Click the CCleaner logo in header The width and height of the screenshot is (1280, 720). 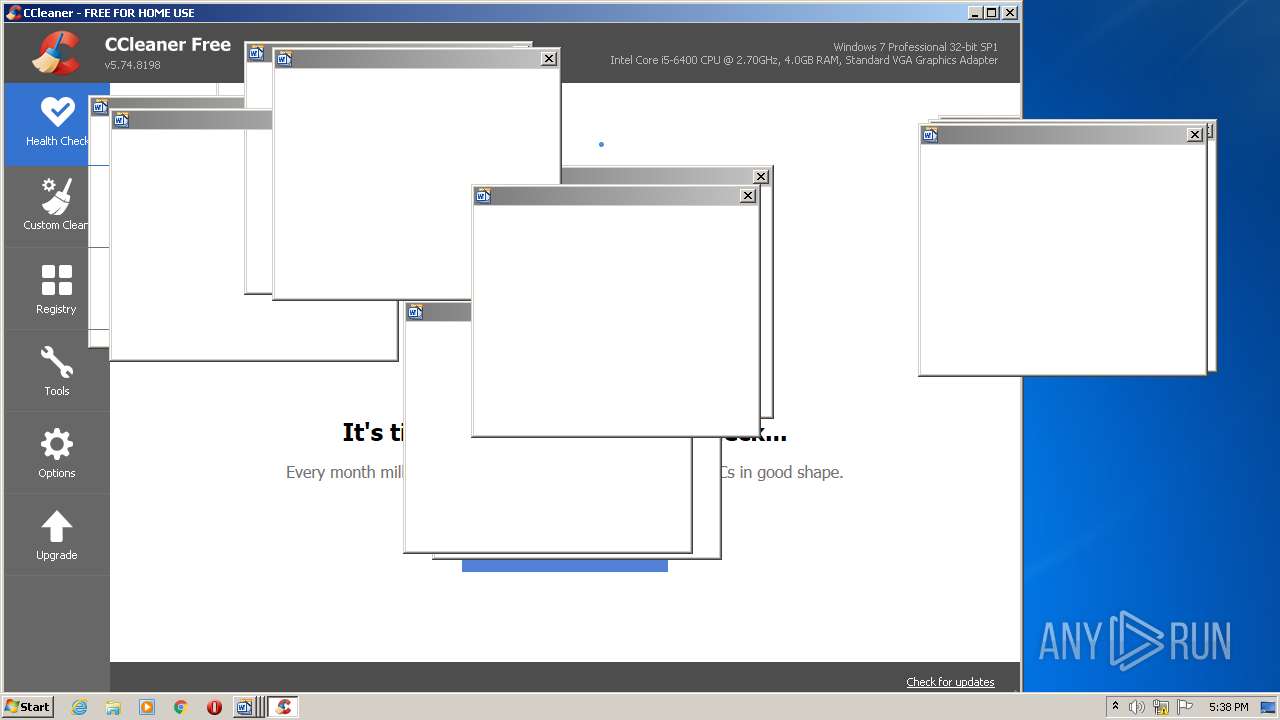point(56,53)
